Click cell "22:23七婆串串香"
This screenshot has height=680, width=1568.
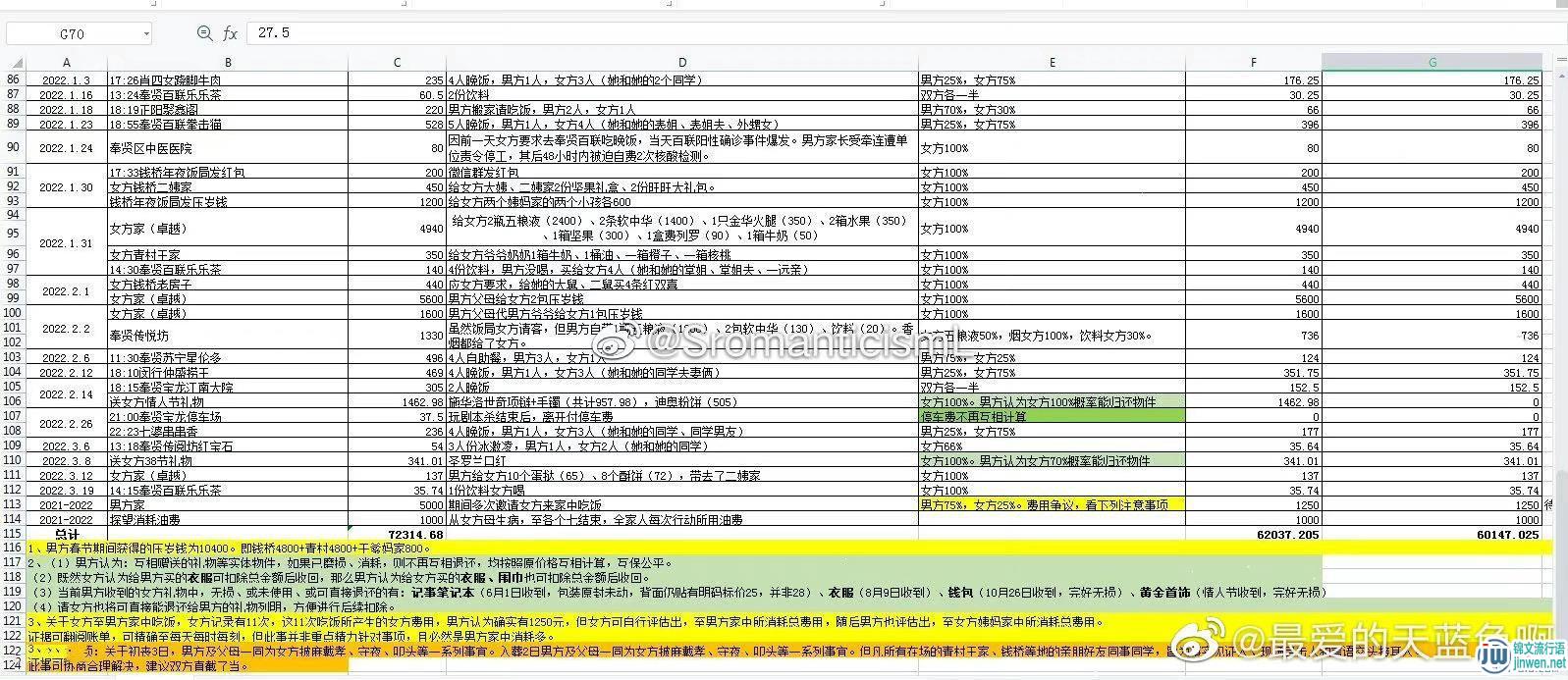(228, 431)
